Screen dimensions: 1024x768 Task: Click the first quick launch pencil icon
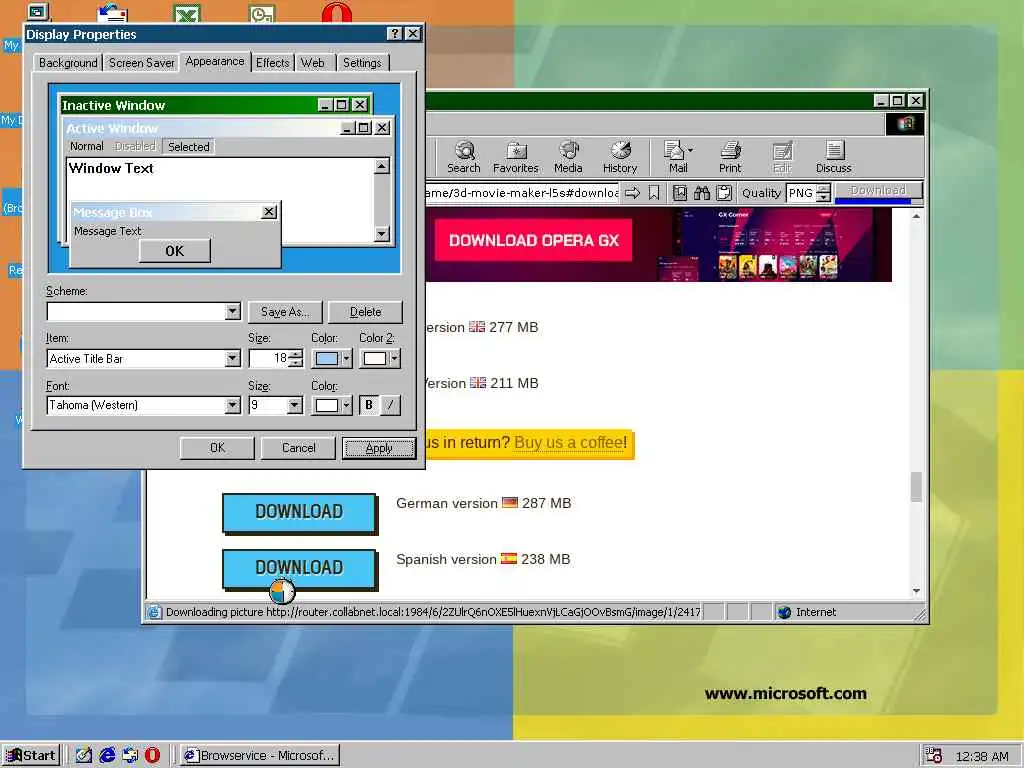pos(84,755)
